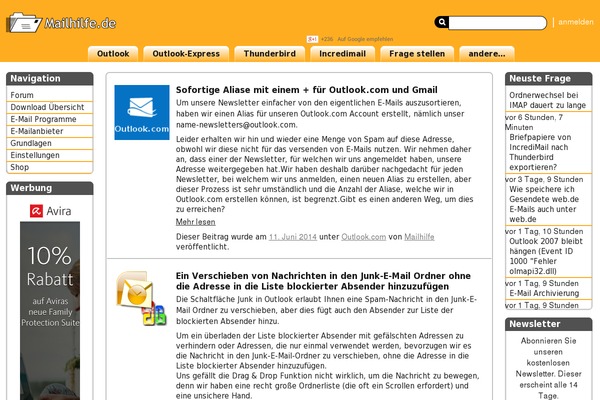This screenshot has height=400, width=600.
Task: Click the anmelden link
Action: pyautogui.click(x=576, y=22)
